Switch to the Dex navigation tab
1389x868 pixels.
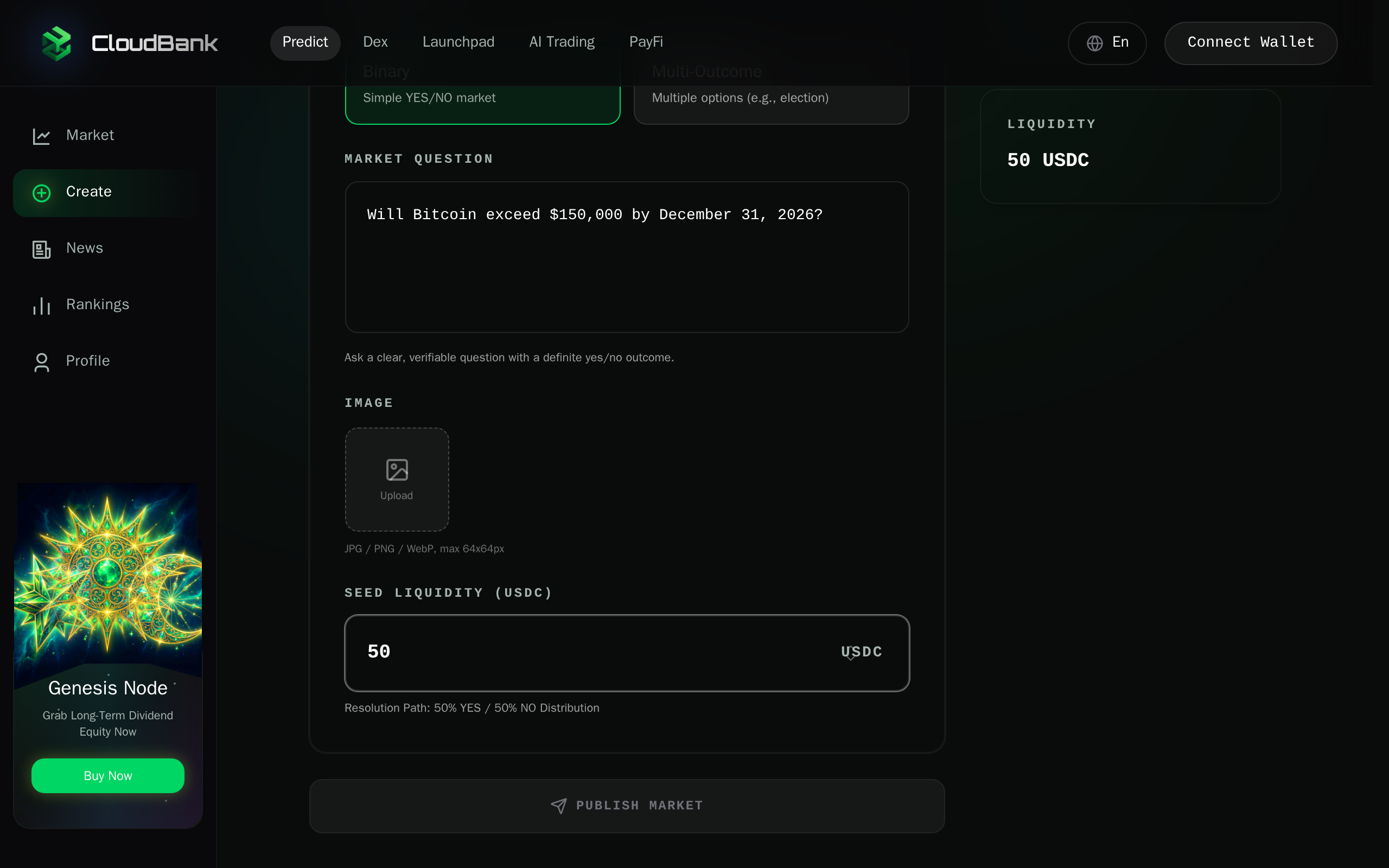pos(374,42)
